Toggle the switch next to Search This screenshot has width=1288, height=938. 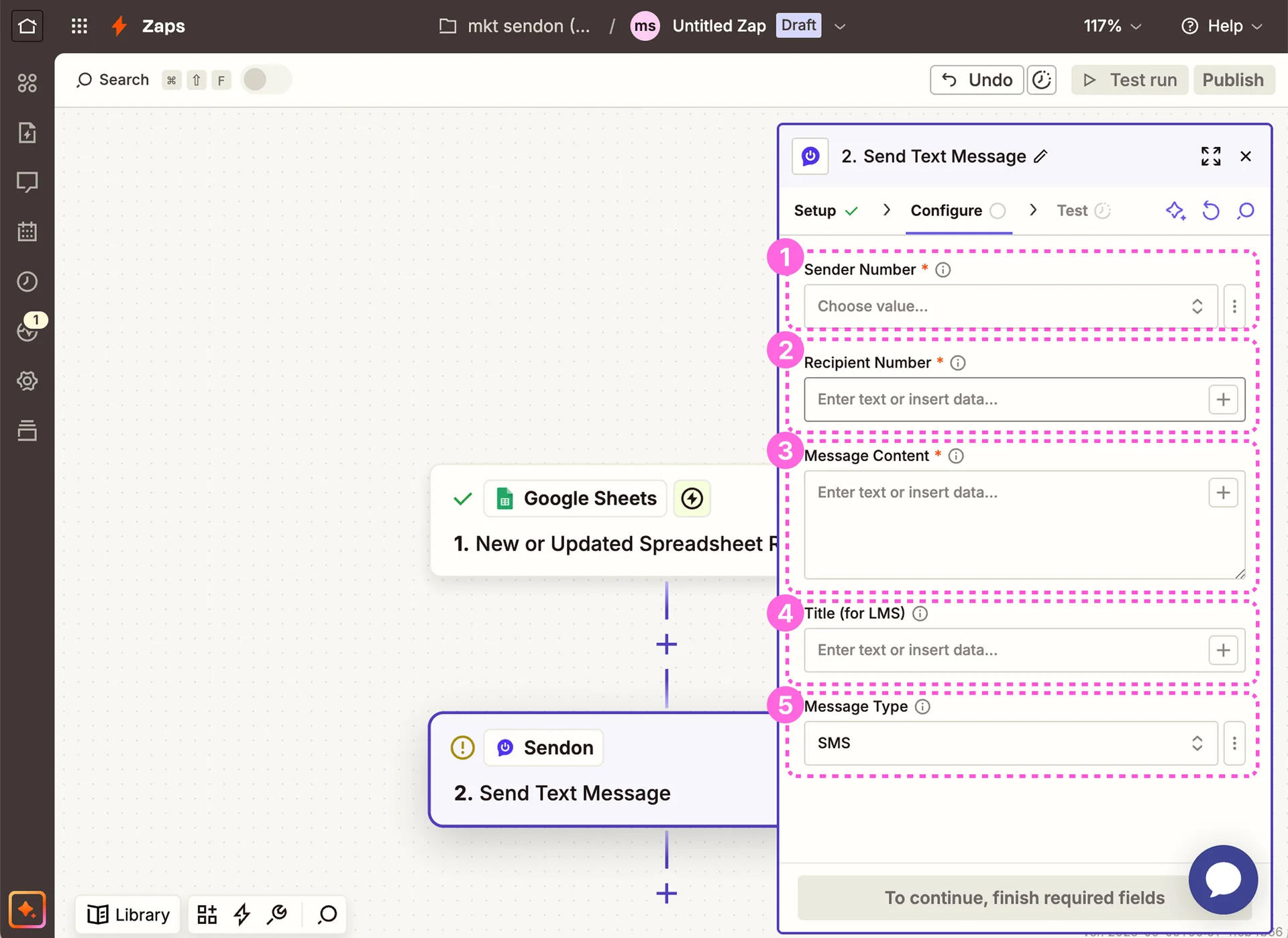click(x=265, y=80)
